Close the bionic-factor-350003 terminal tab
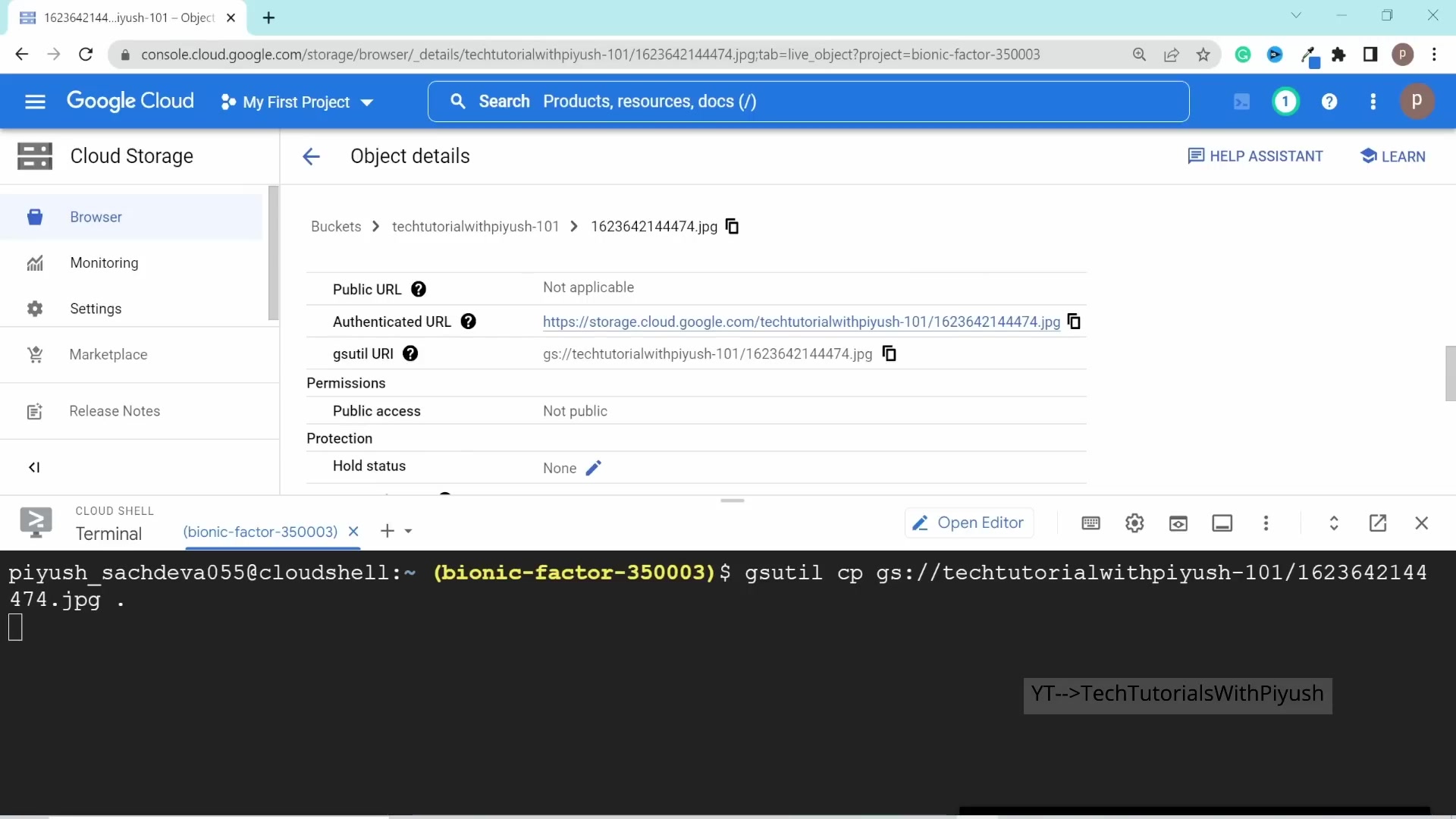This screenshot has width=1456, height=819. tap(353, 532)
